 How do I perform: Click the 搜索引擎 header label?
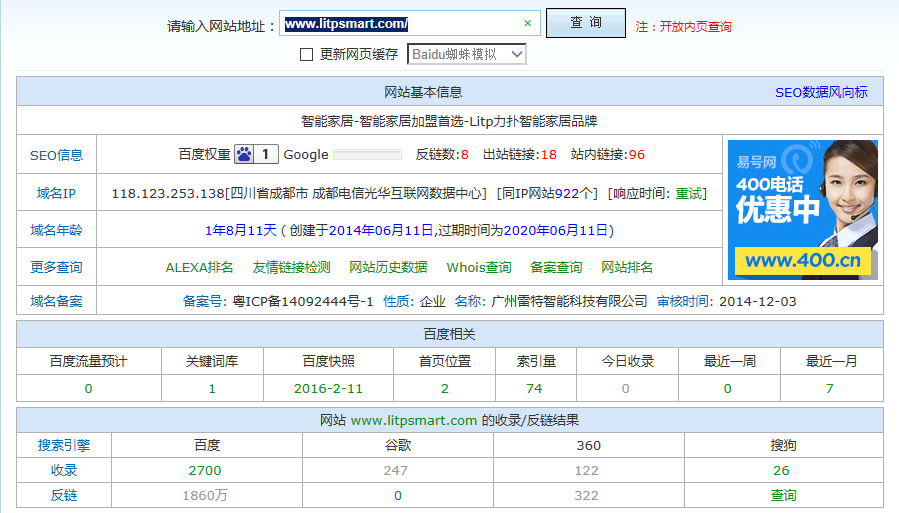coord(64,445)
